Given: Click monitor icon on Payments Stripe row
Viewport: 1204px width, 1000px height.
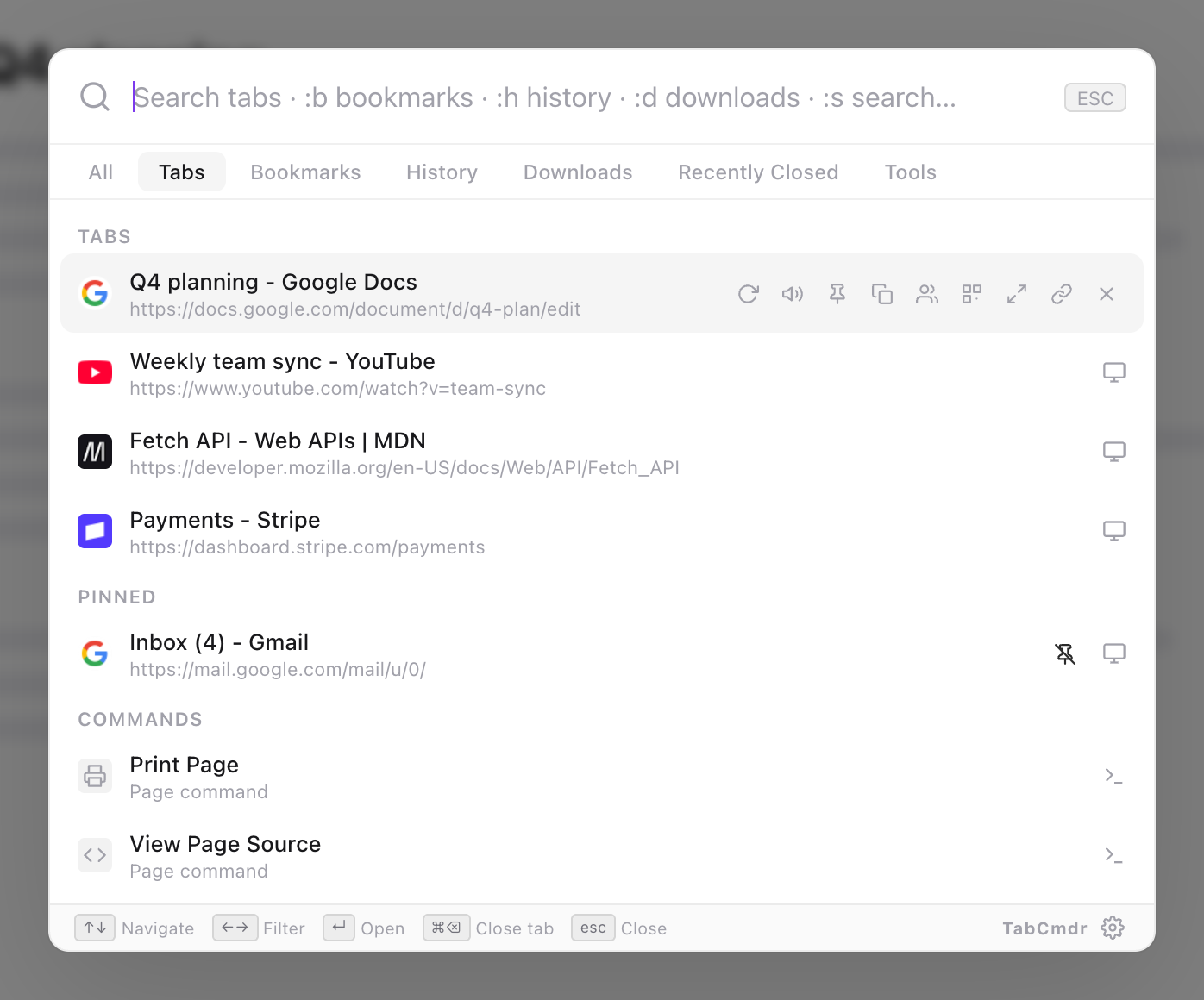Looking at the screenshot, I should 1114,531.
